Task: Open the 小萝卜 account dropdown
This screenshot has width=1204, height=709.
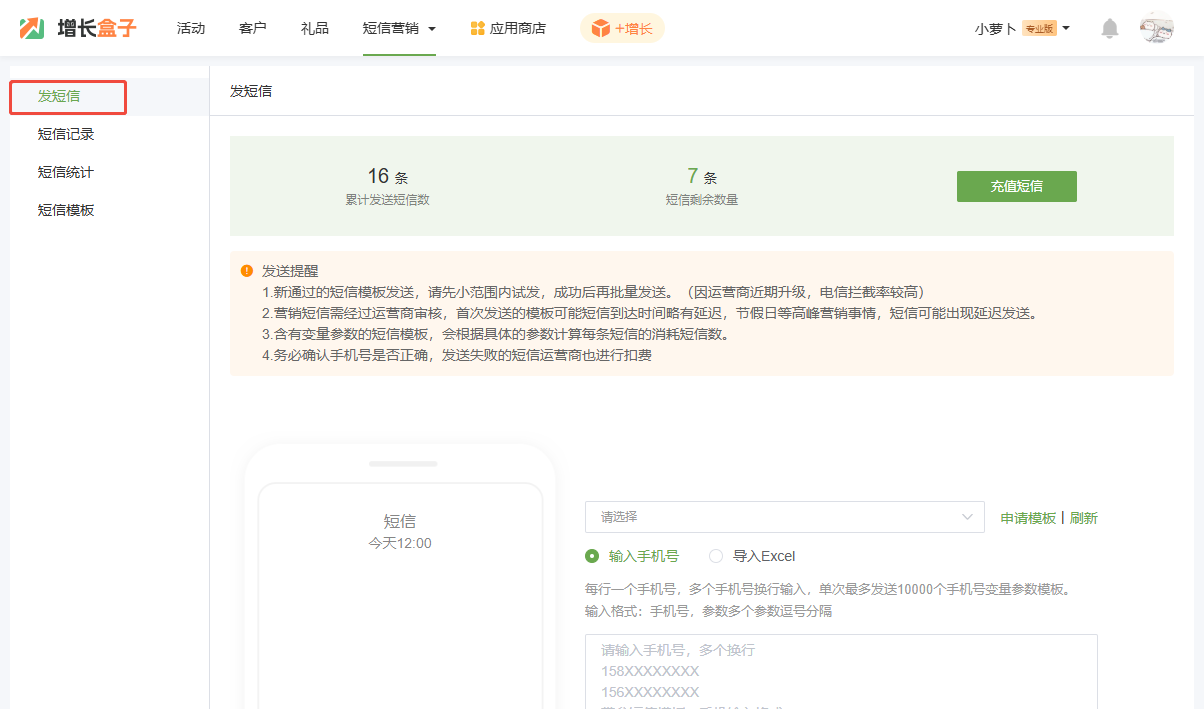Action: tap(1022, 28)
